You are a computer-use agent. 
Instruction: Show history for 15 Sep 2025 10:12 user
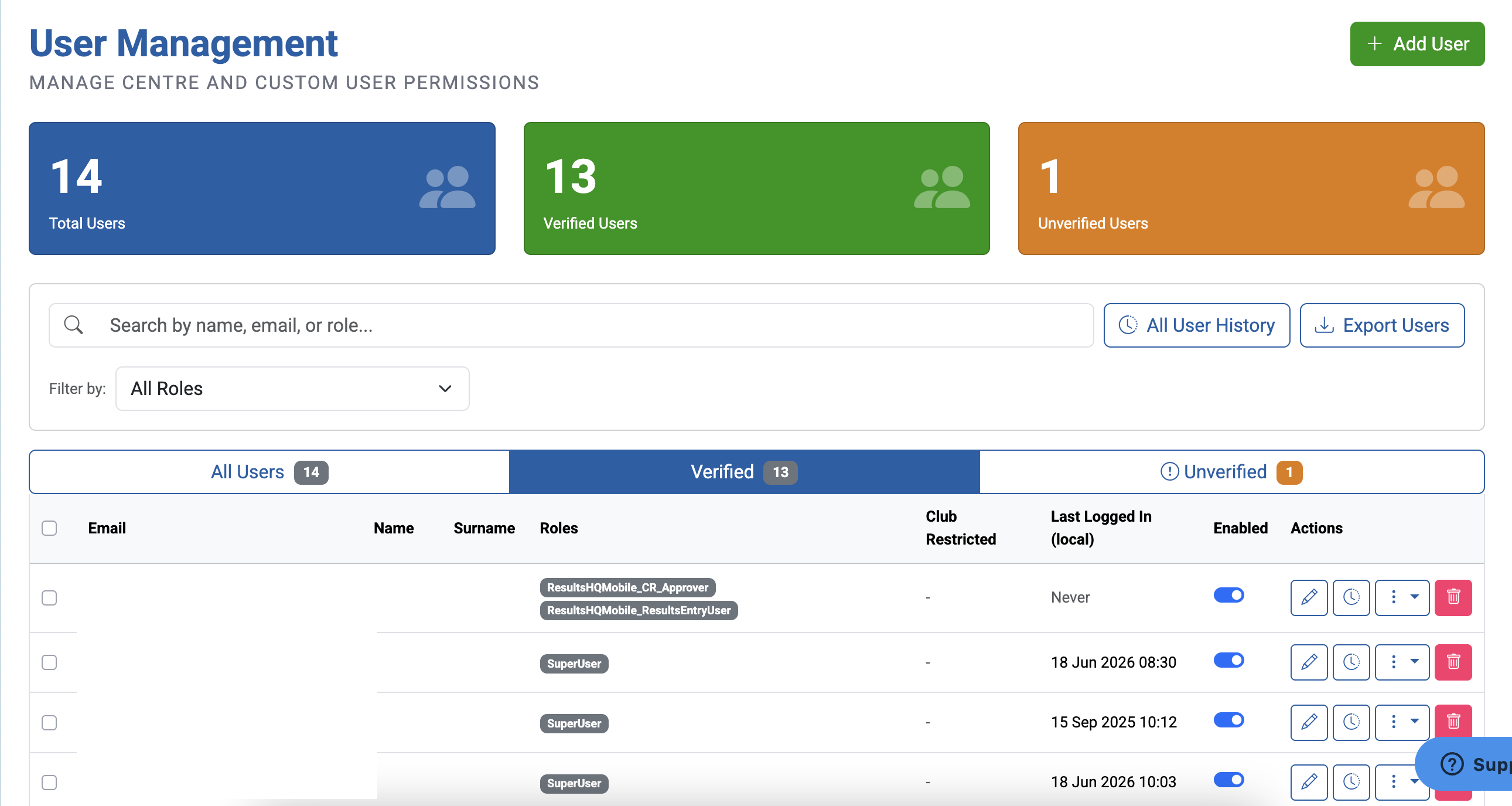1350,722
